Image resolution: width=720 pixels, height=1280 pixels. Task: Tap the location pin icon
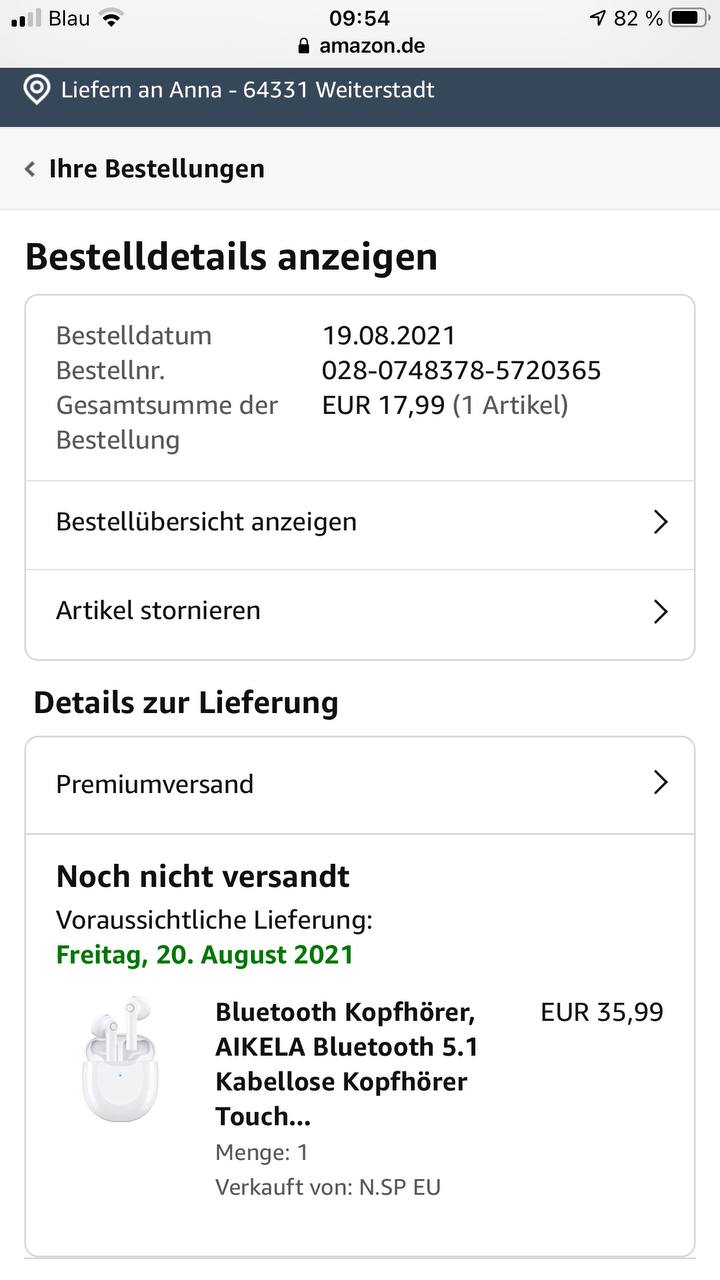coord(37,90)
